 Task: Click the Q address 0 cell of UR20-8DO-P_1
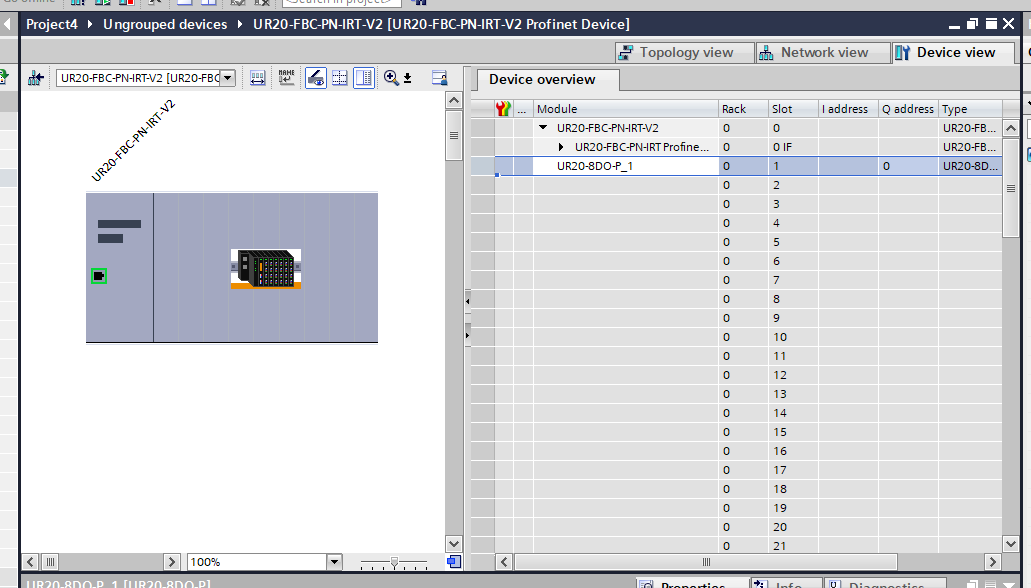[x=908, y=166]
